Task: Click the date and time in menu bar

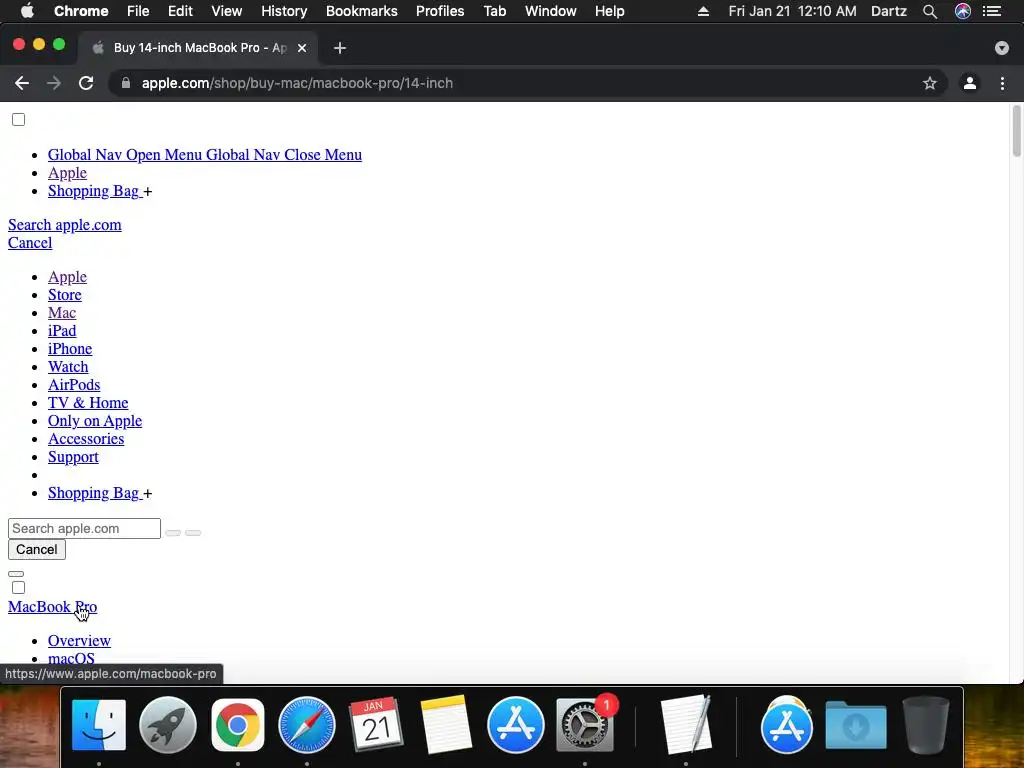Action: pos(792,11)
